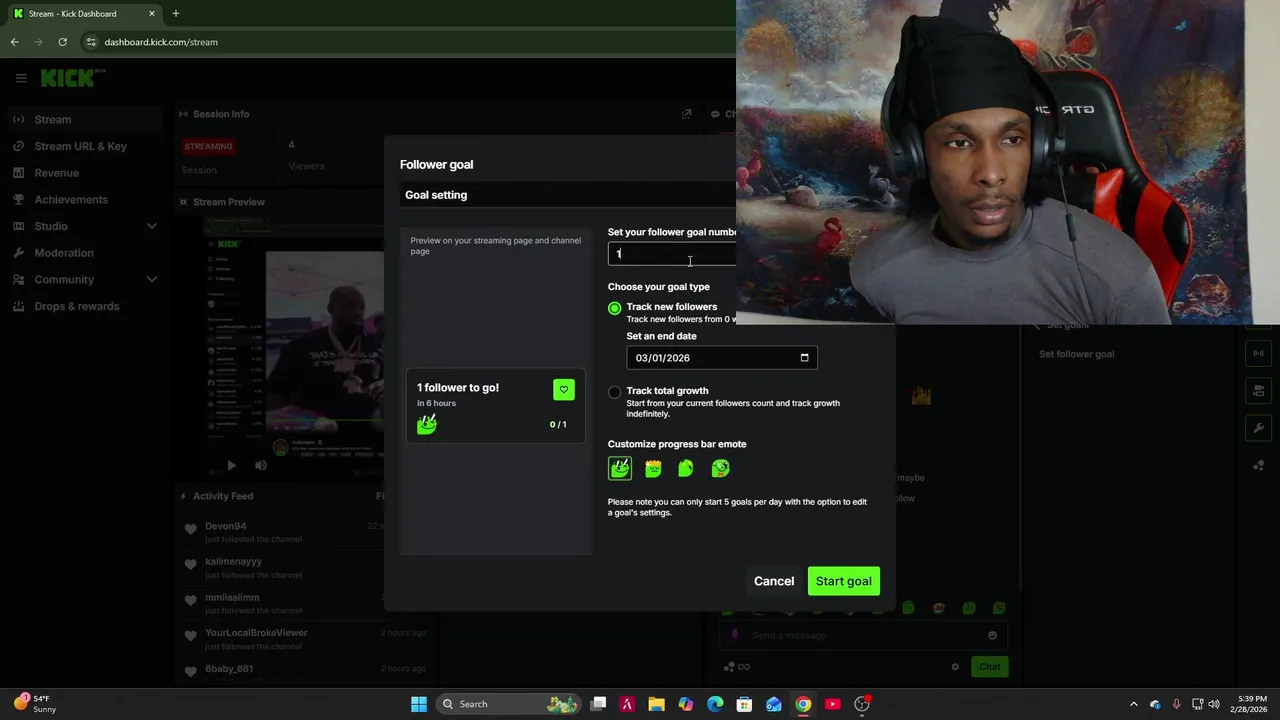Open the Moderation section
The width and height of the screenshot is (1280, 720).
pyautogui.click(x=64, y=253)
